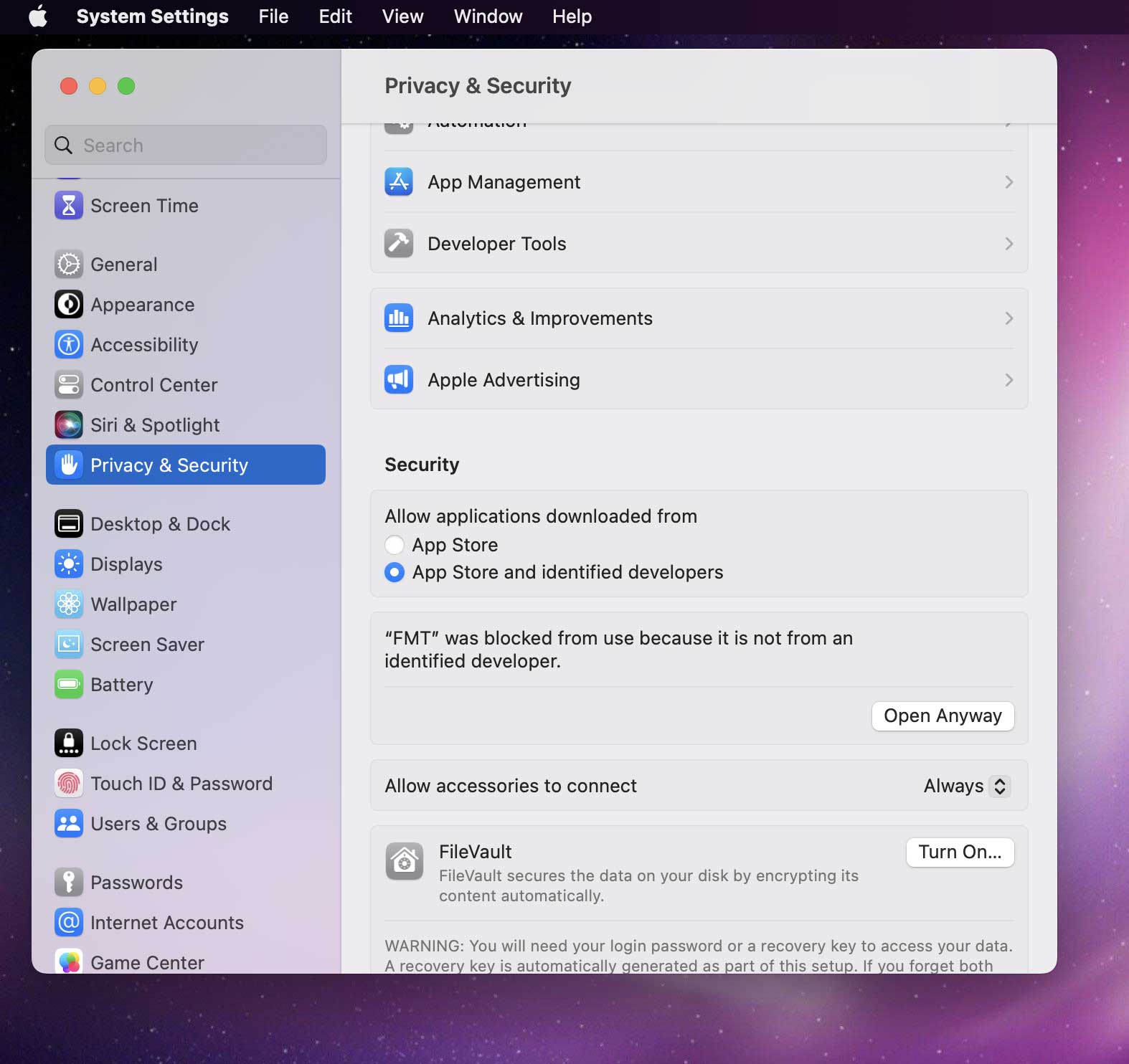Click the "Screen Saver" sidebar label
Viewport: 1129px width, 1064px height.
point(147,645)
